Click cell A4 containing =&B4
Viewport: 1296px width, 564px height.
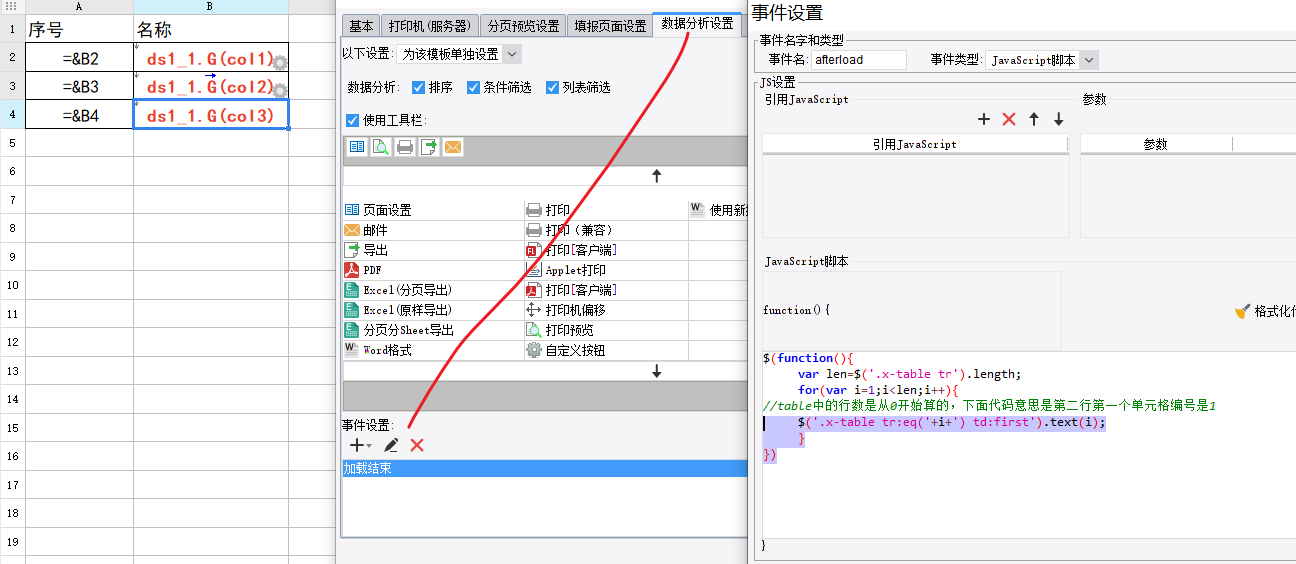(80, 115)
